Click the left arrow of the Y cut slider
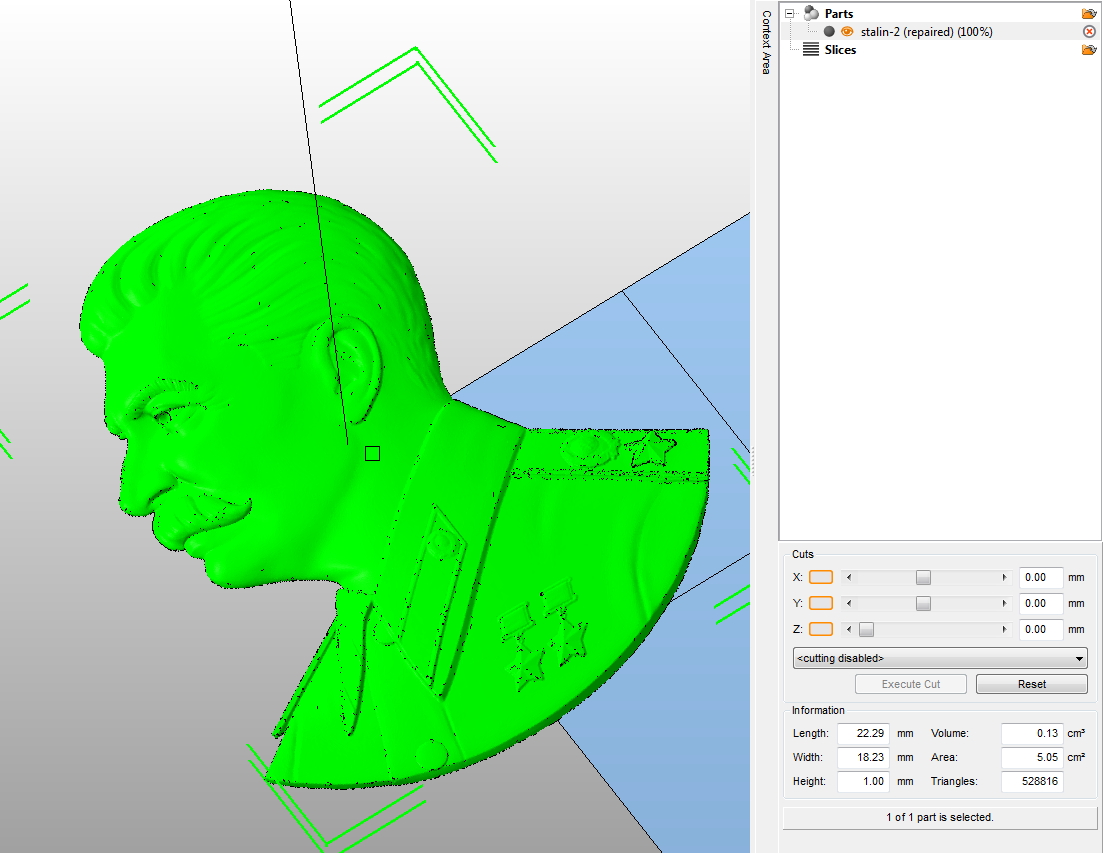 coord(849,603)
